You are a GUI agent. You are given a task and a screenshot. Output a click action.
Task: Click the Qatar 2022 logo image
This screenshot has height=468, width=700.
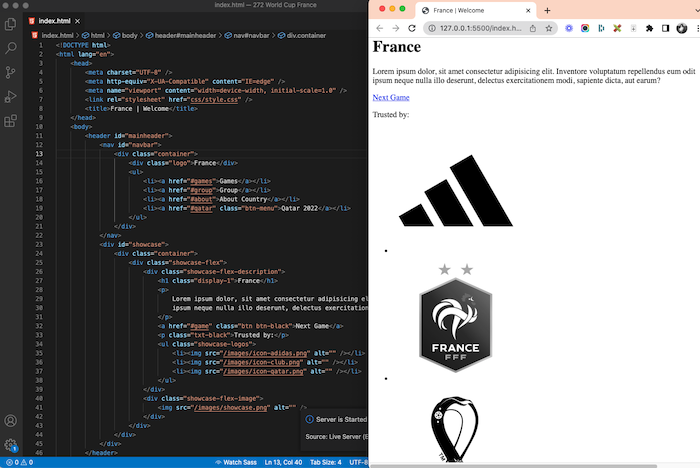coord(454,429)
